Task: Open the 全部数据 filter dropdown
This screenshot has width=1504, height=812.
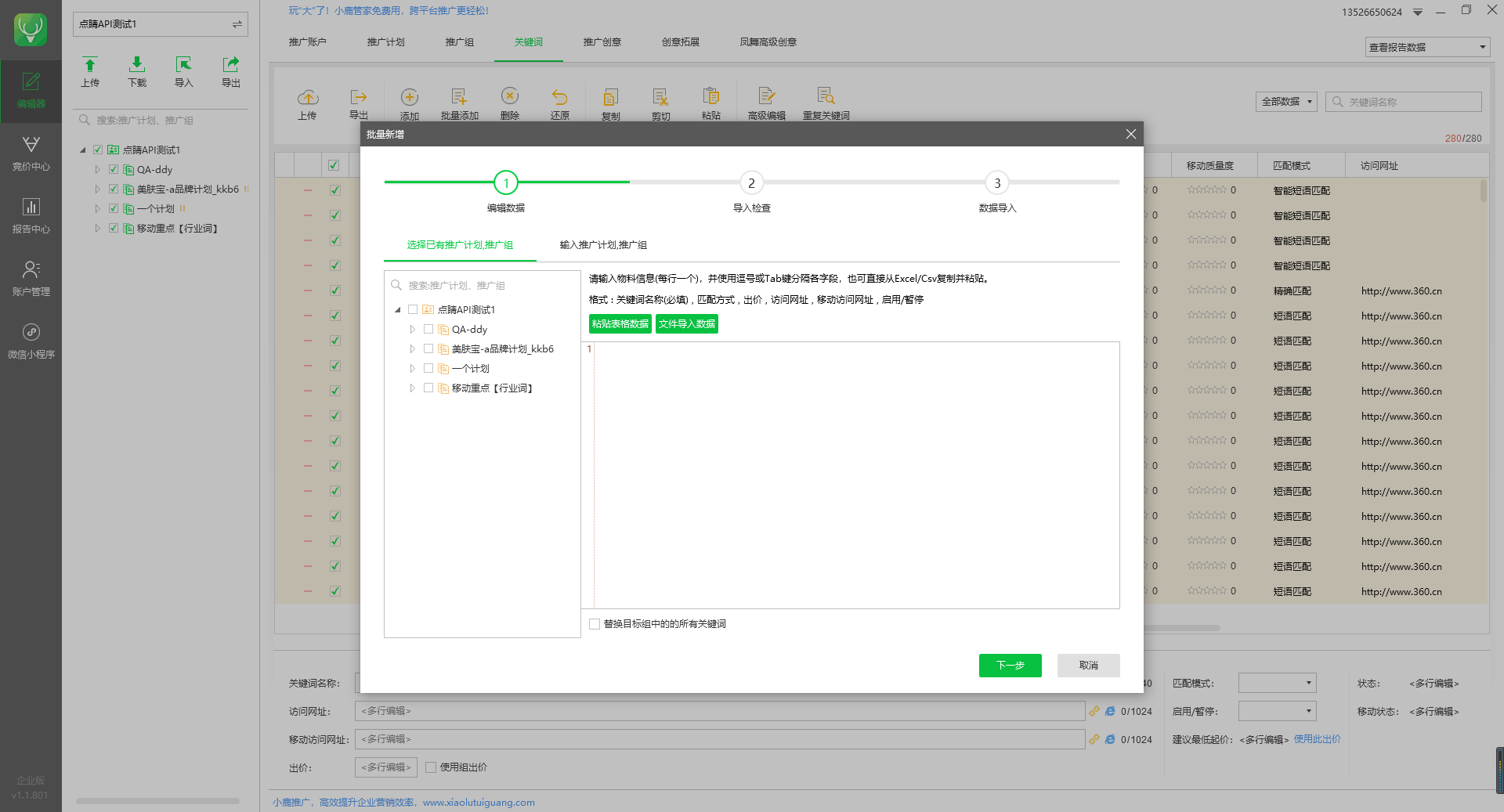Action: [1286, 102]
